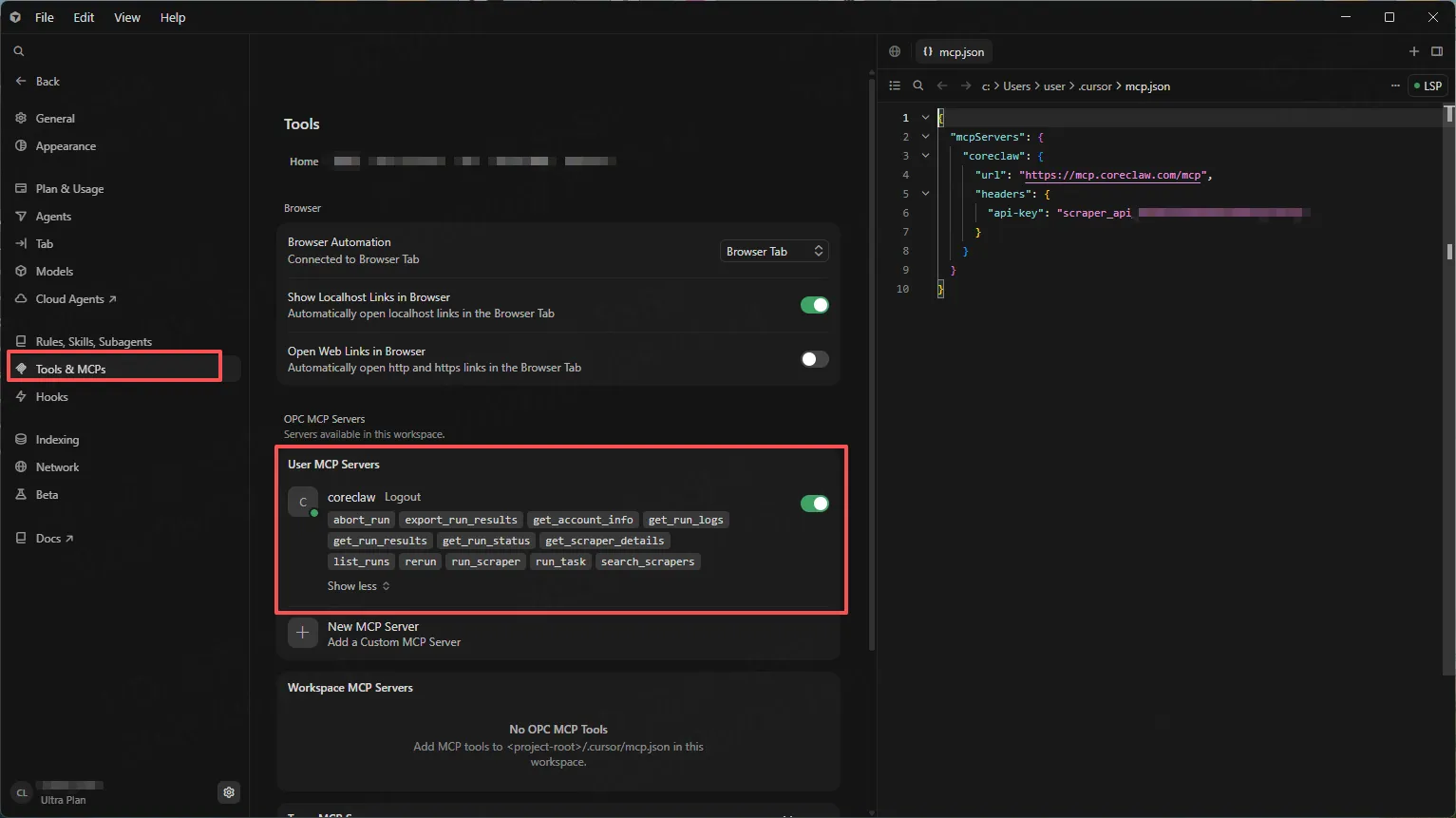Collapse the mcpServers fold on line 2
This screenshot has height=818, width=1456.
coord(925,137)
